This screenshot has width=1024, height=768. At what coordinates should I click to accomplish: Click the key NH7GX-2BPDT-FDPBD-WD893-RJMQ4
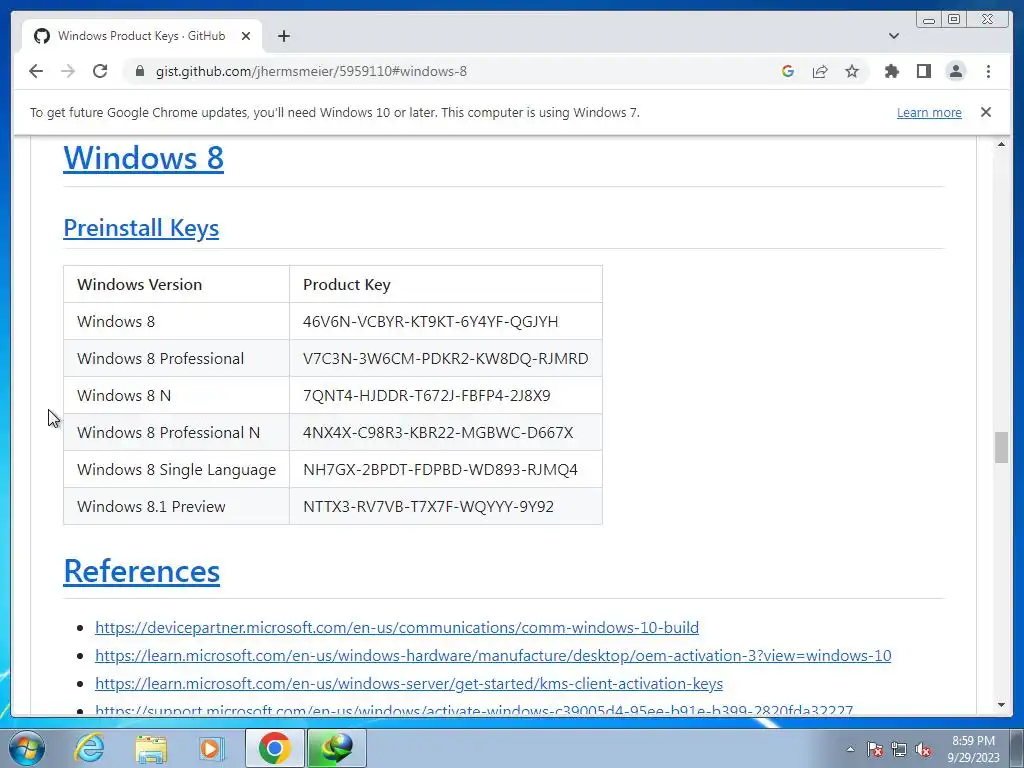(440, 470)
